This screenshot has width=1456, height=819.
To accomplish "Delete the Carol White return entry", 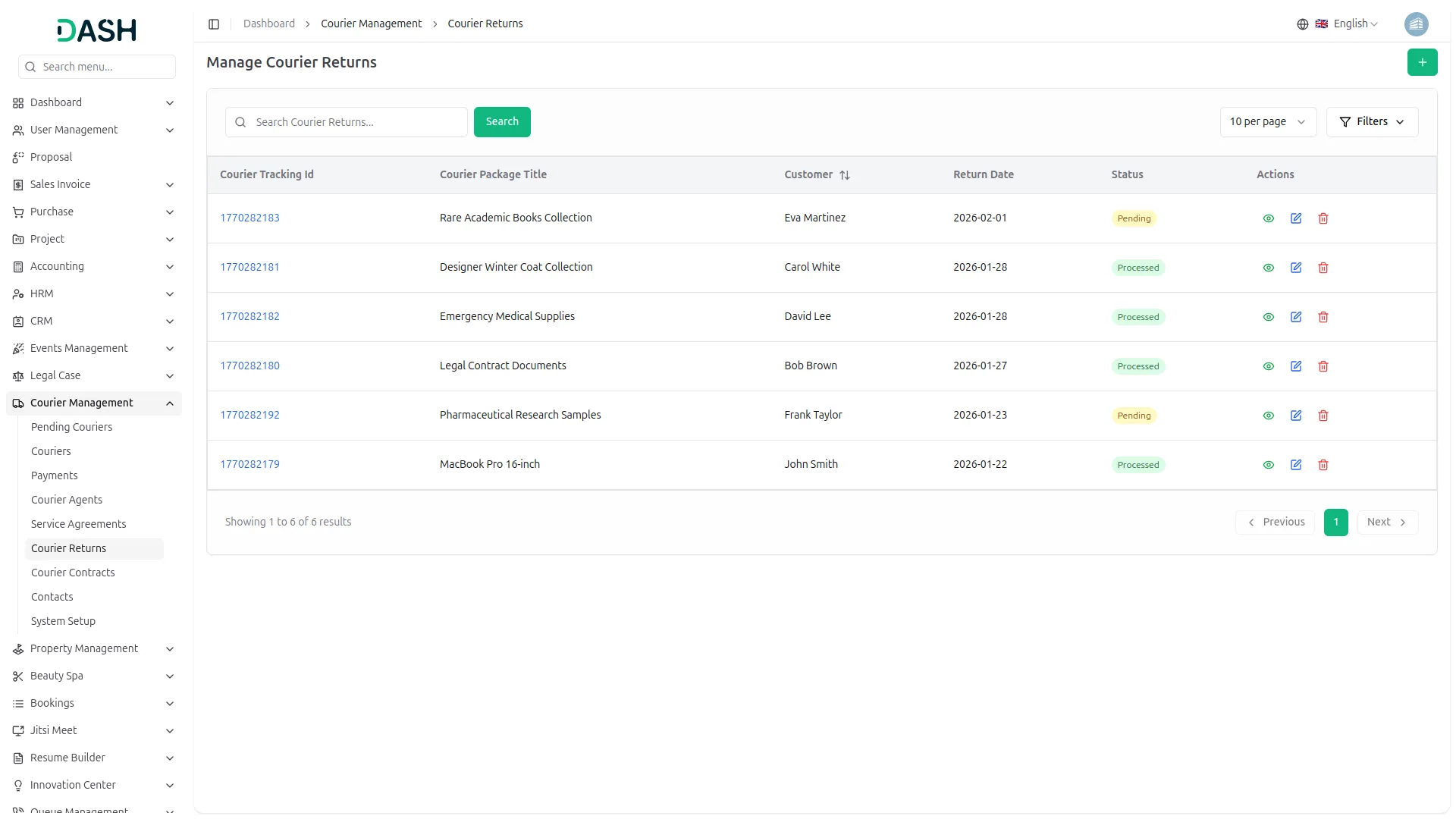I will click(x=1323, y=268).
